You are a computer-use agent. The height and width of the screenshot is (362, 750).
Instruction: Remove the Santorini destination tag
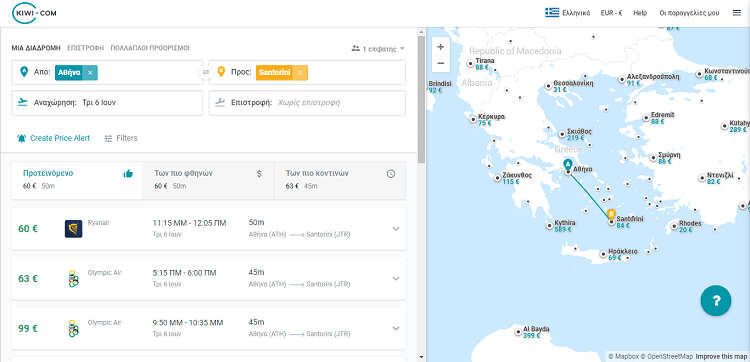tap(300, 73)
